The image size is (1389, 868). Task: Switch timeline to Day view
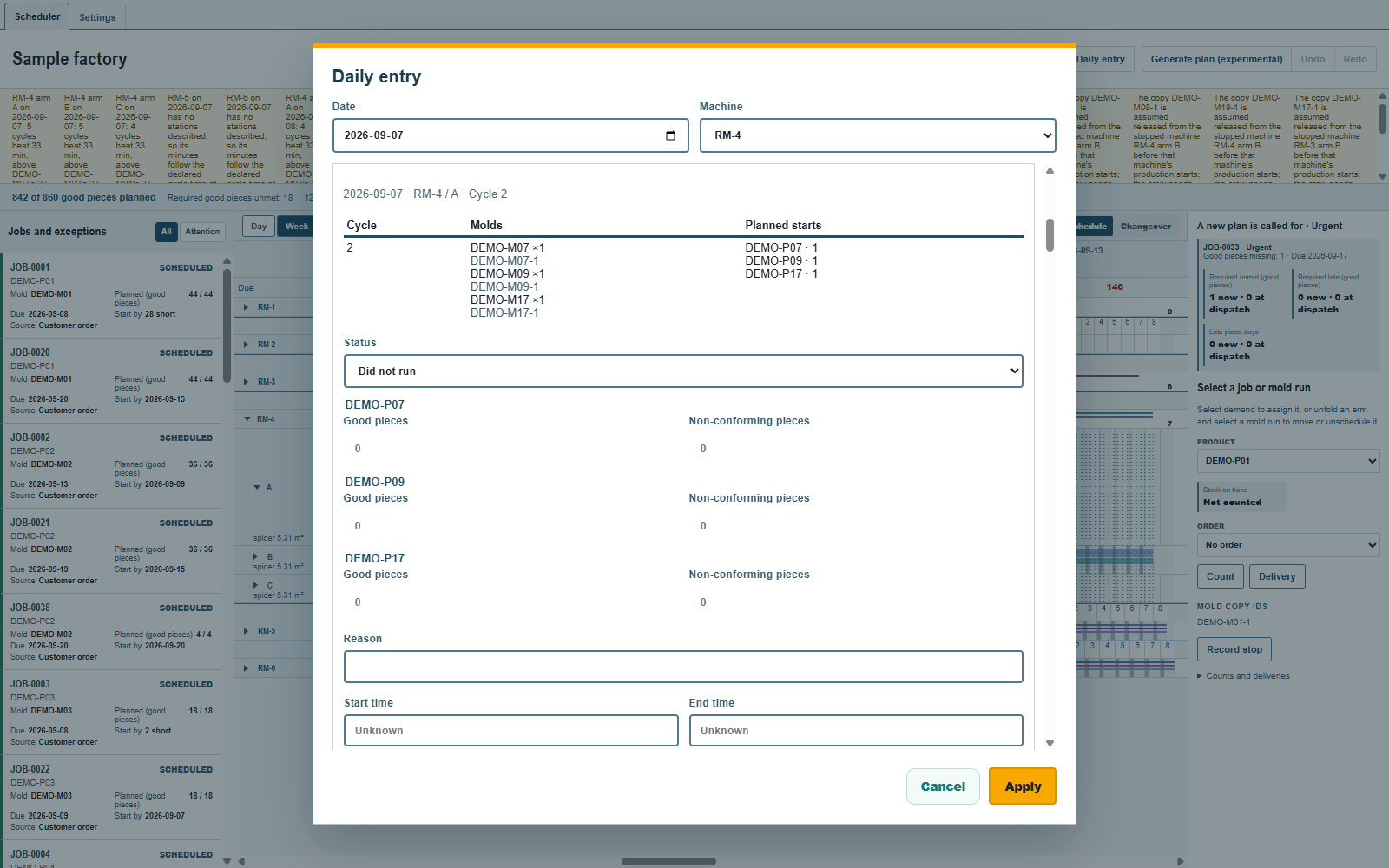[259, 227]
